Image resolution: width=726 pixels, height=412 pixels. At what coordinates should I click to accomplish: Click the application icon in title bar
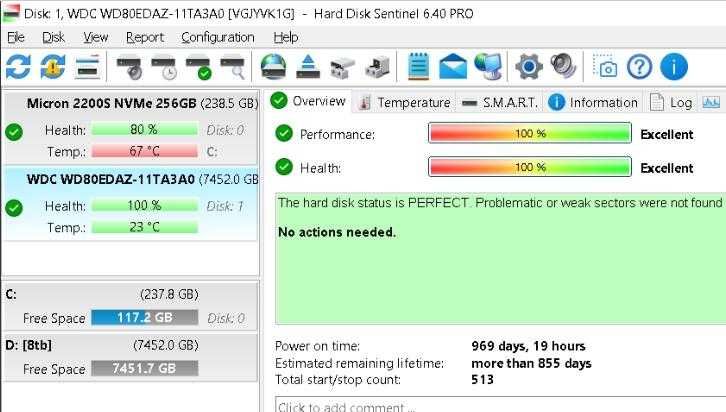coord(11,13)
